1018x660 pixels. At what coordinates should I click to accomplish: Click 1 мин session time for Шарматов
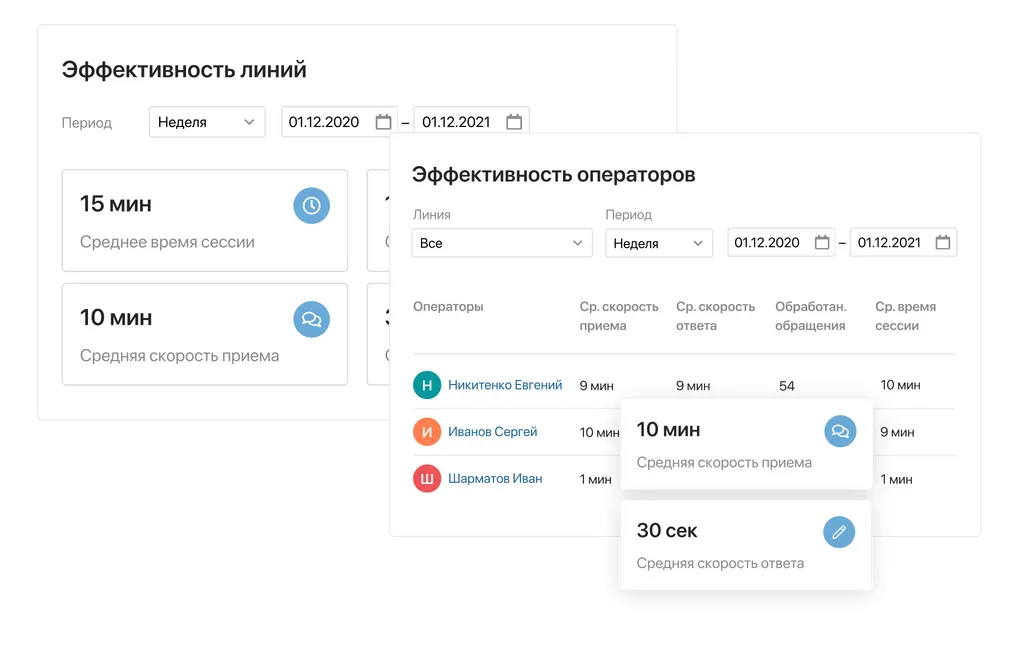(x=896, y=480)
